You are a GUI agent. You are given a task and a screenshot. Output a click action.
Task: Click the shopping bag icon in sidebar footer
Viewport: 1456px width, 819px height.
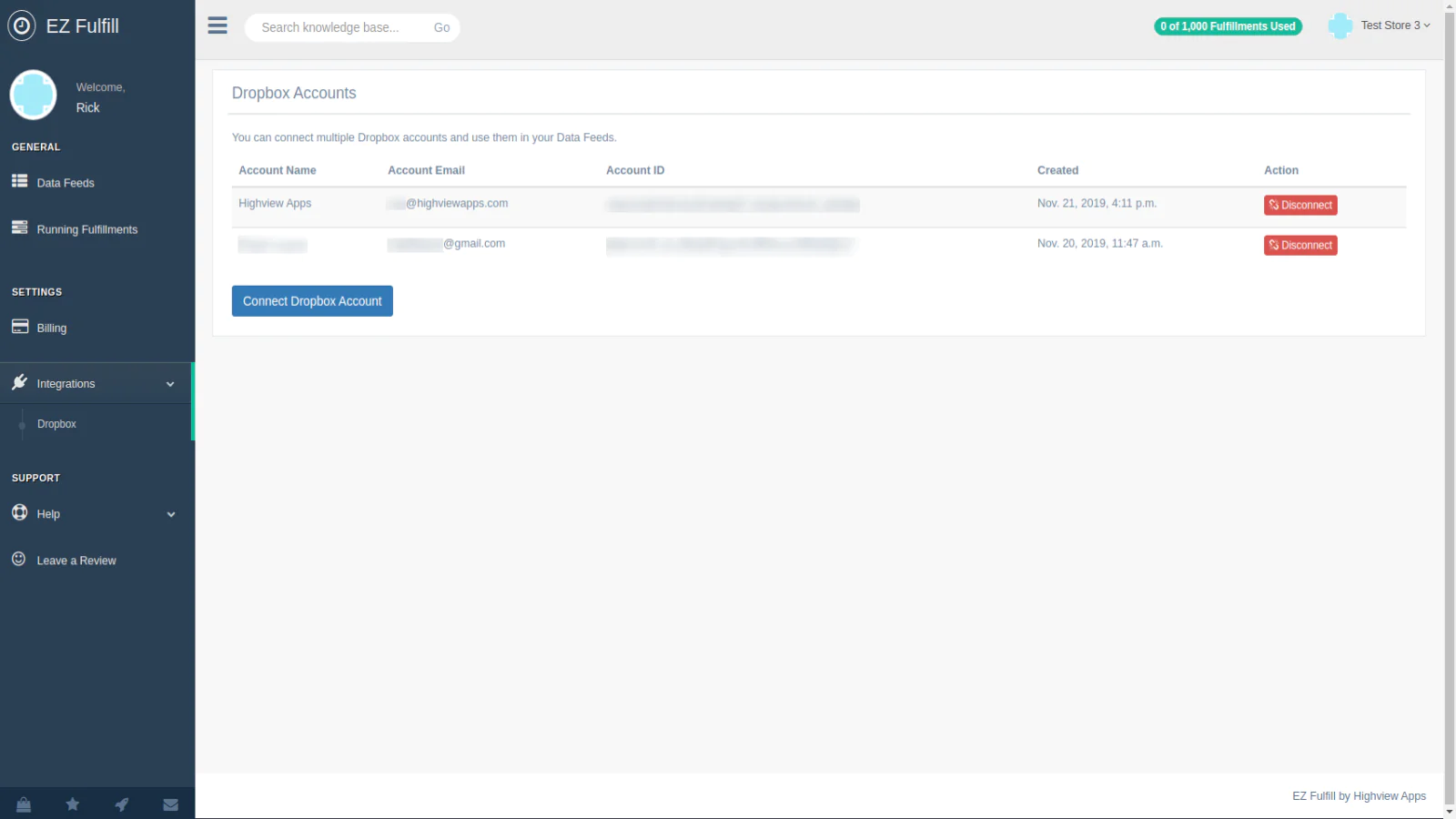(x=24, y=804)
